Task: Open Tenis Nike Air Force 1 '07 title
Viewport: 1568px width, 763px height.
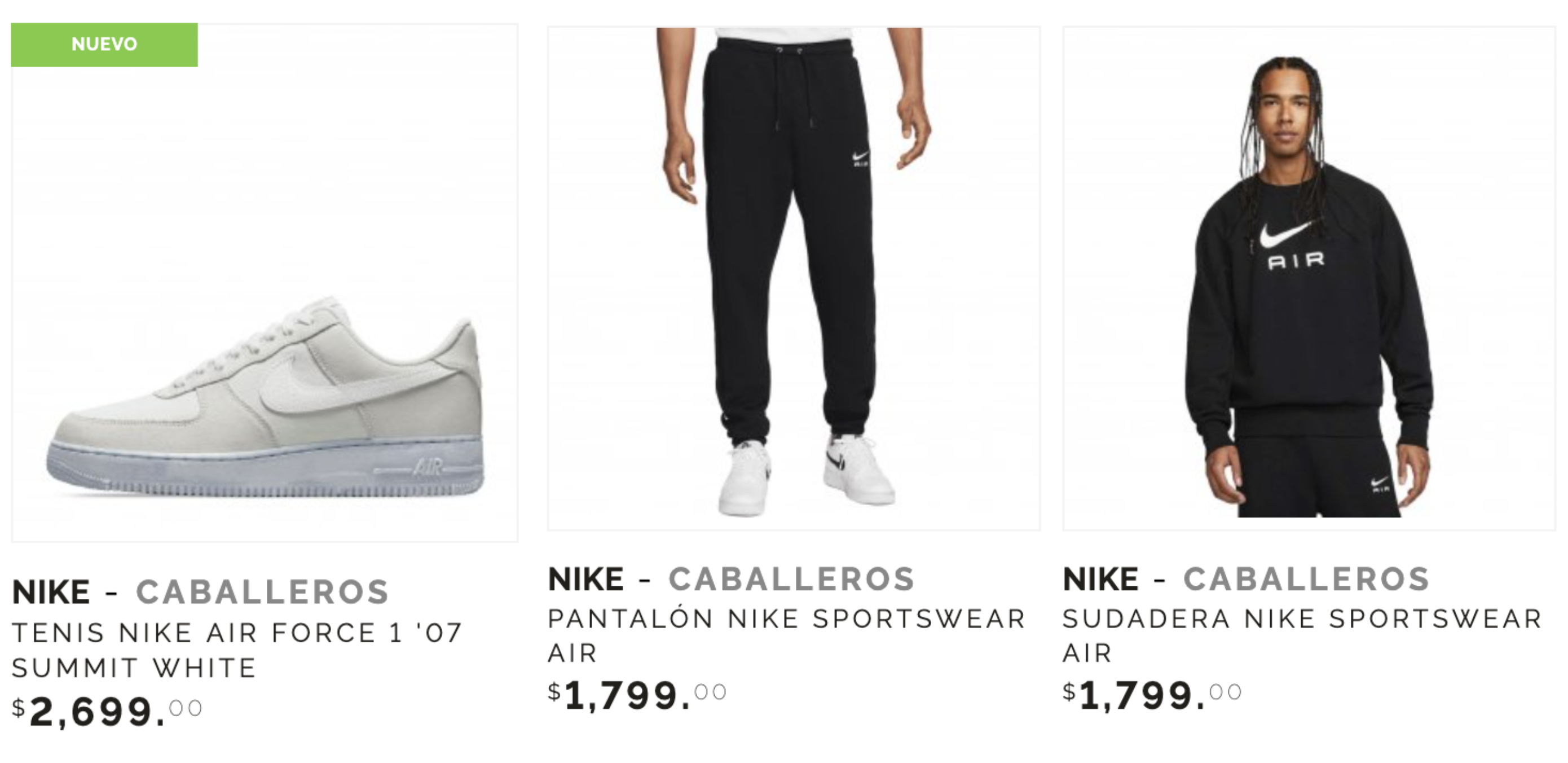Action: pyautogui.click(x=237, y=650)
